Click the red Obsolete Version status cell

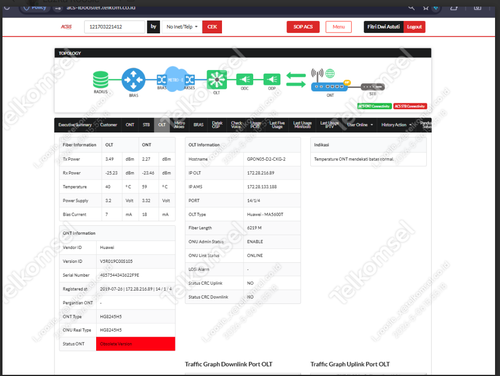pos(135,344)
